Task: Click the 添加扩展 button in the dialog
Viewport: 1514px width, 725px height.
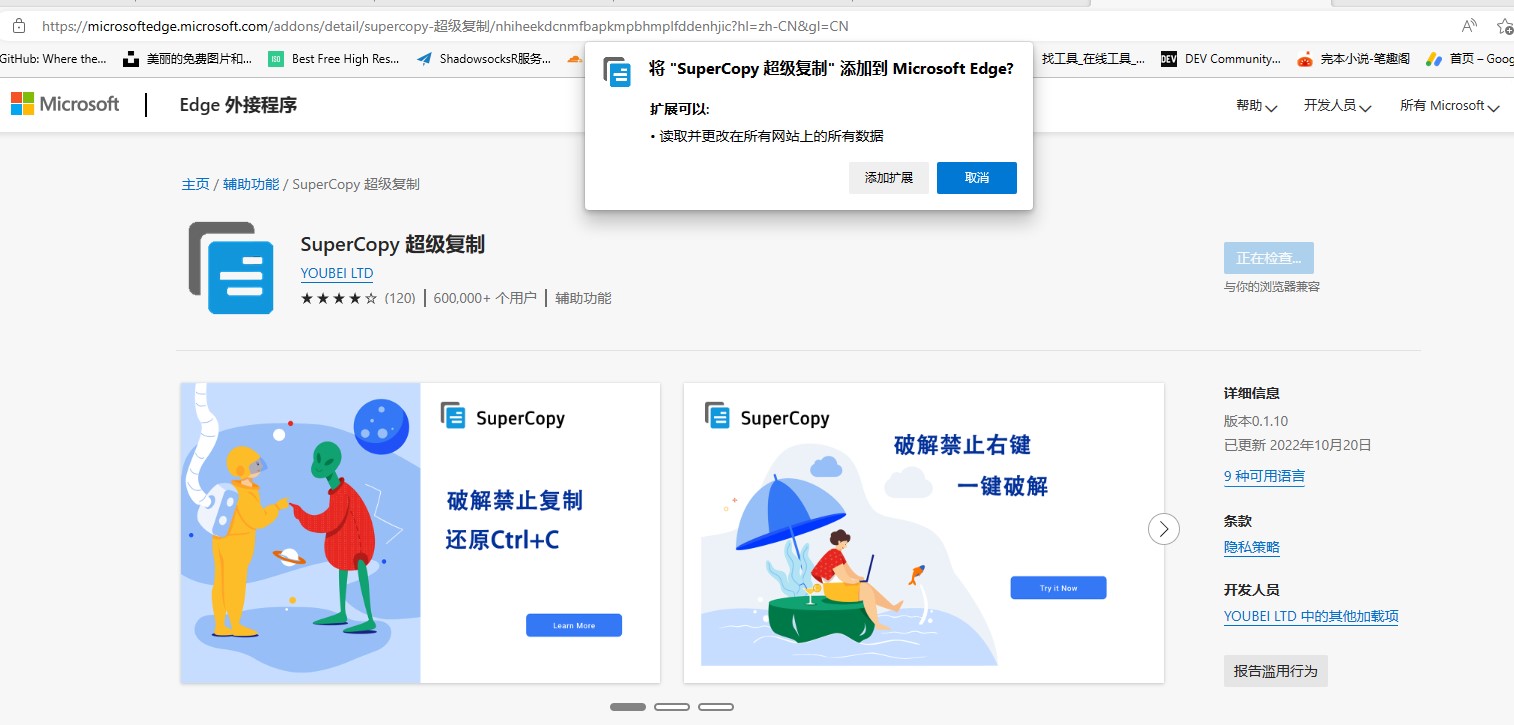Action: click(x=888, y=177)
